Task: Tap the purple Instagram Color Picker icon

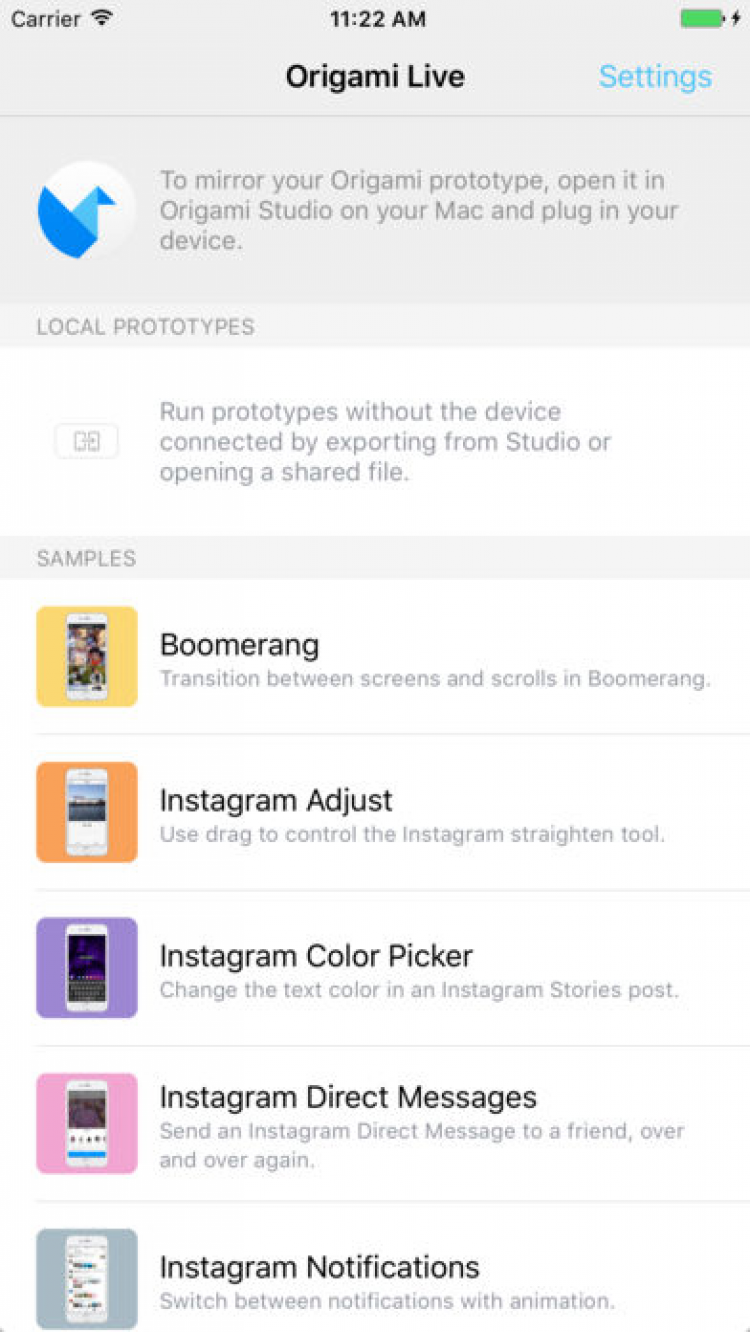Action: pos(87,968)
